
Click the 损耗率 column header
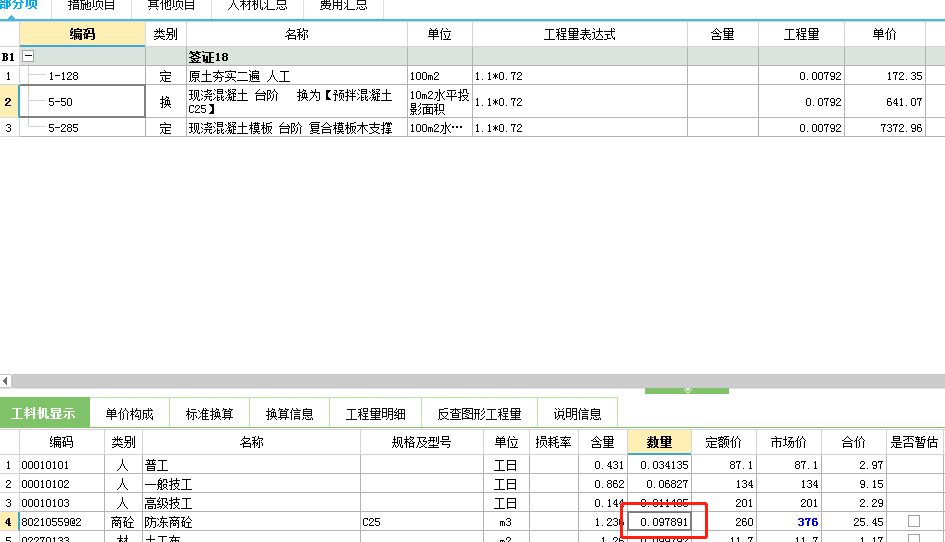553,442
